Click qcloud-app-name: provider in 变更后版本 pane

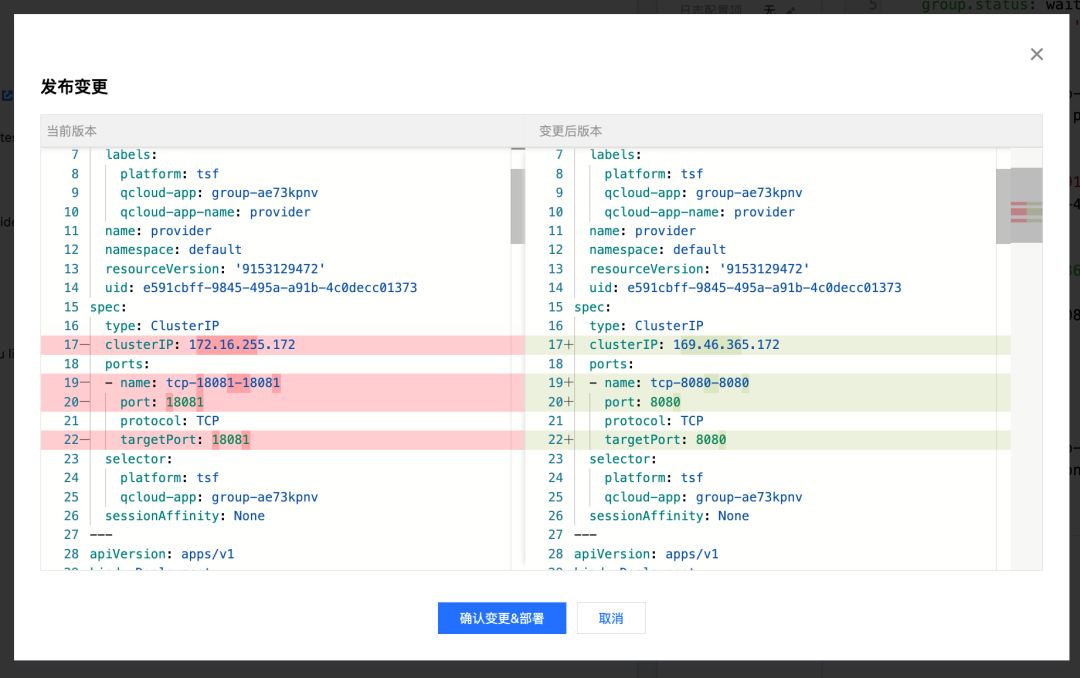pos(699,212)
